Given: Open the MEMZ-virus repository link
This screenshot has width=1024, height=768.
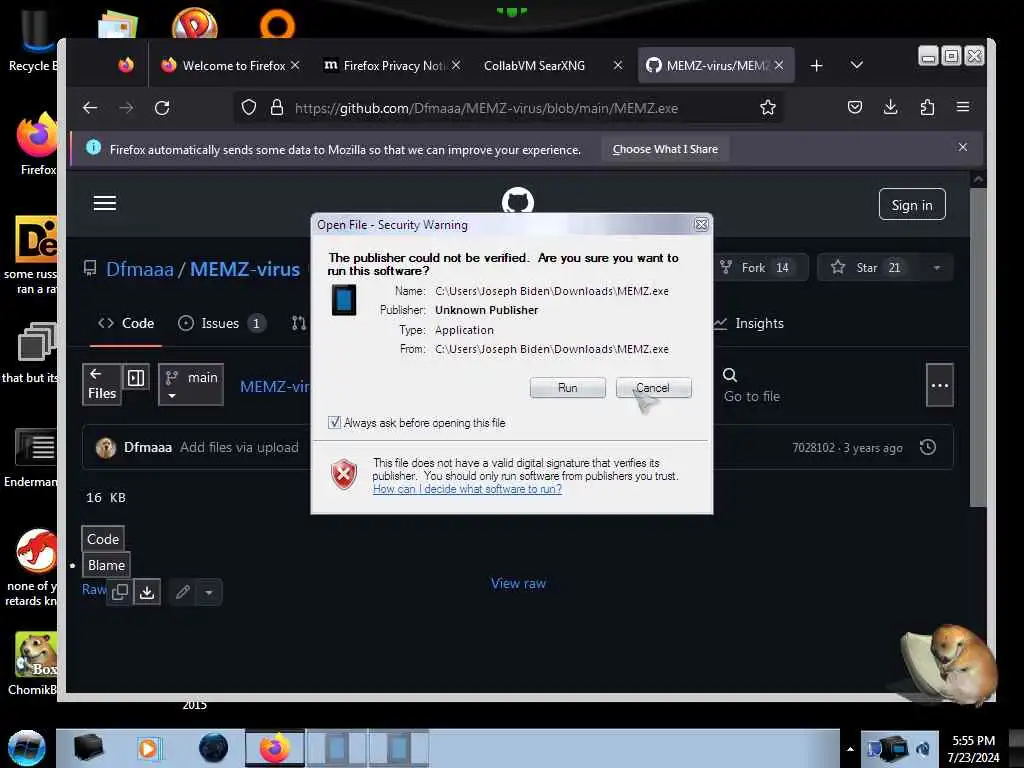Looking at the screenshot, I should click(245, 269).
